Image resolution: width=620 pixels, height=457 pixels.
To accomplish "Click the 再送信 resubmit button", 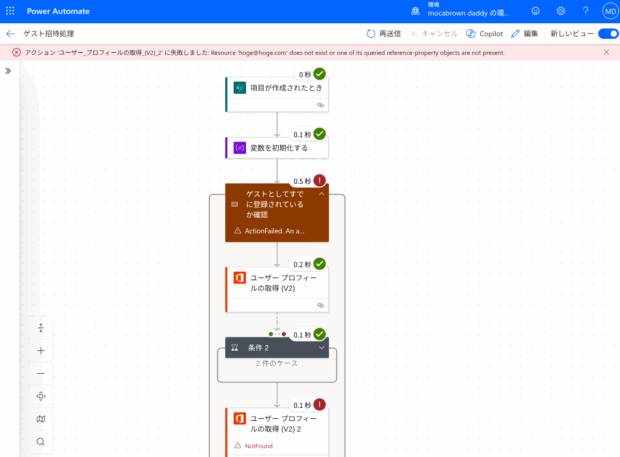I will click(x=384, y=34).
